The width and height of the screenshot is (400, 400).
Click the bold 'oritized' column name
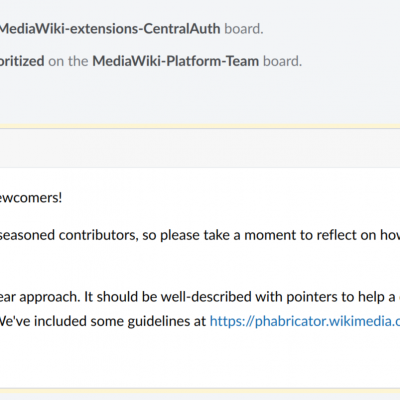point(22,61)
